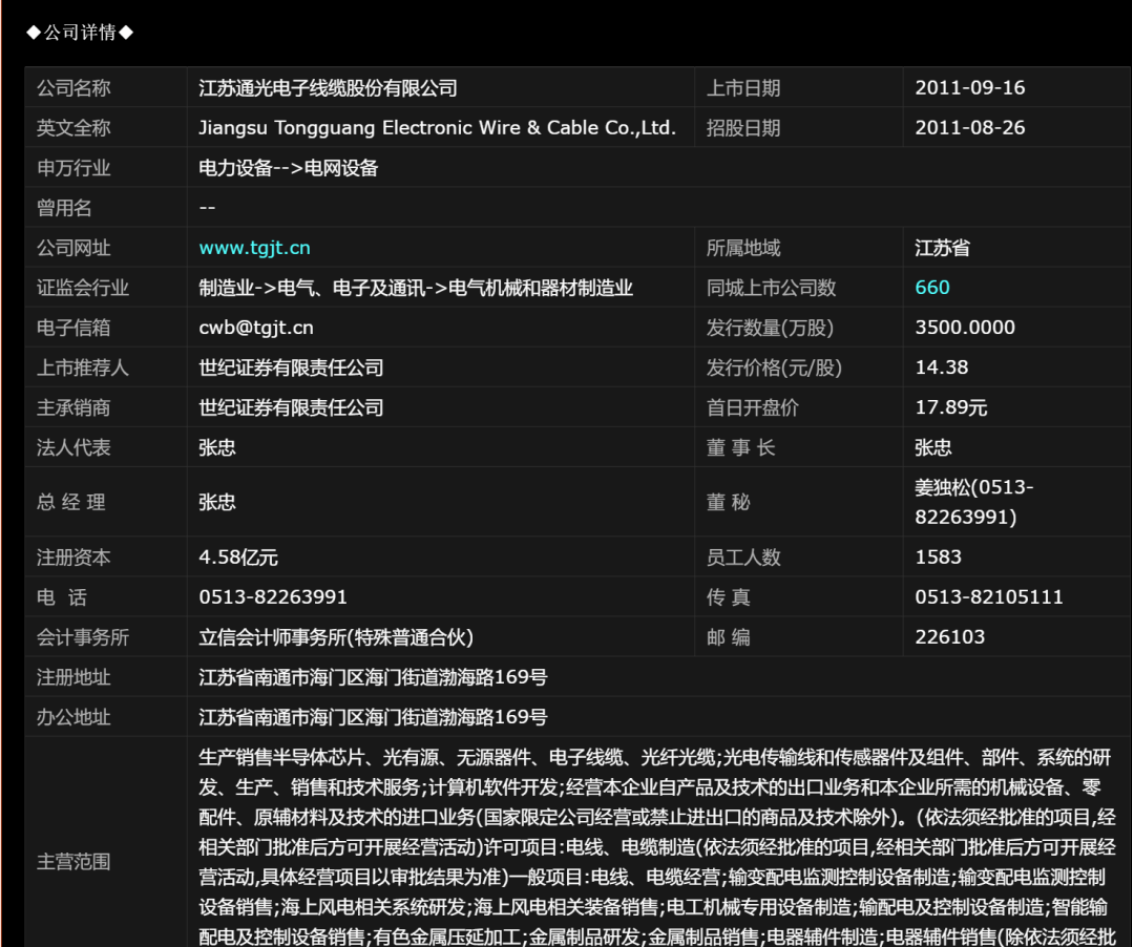
Task: Click the address in the 办公地址 row
Action: (x=373, y=718)
